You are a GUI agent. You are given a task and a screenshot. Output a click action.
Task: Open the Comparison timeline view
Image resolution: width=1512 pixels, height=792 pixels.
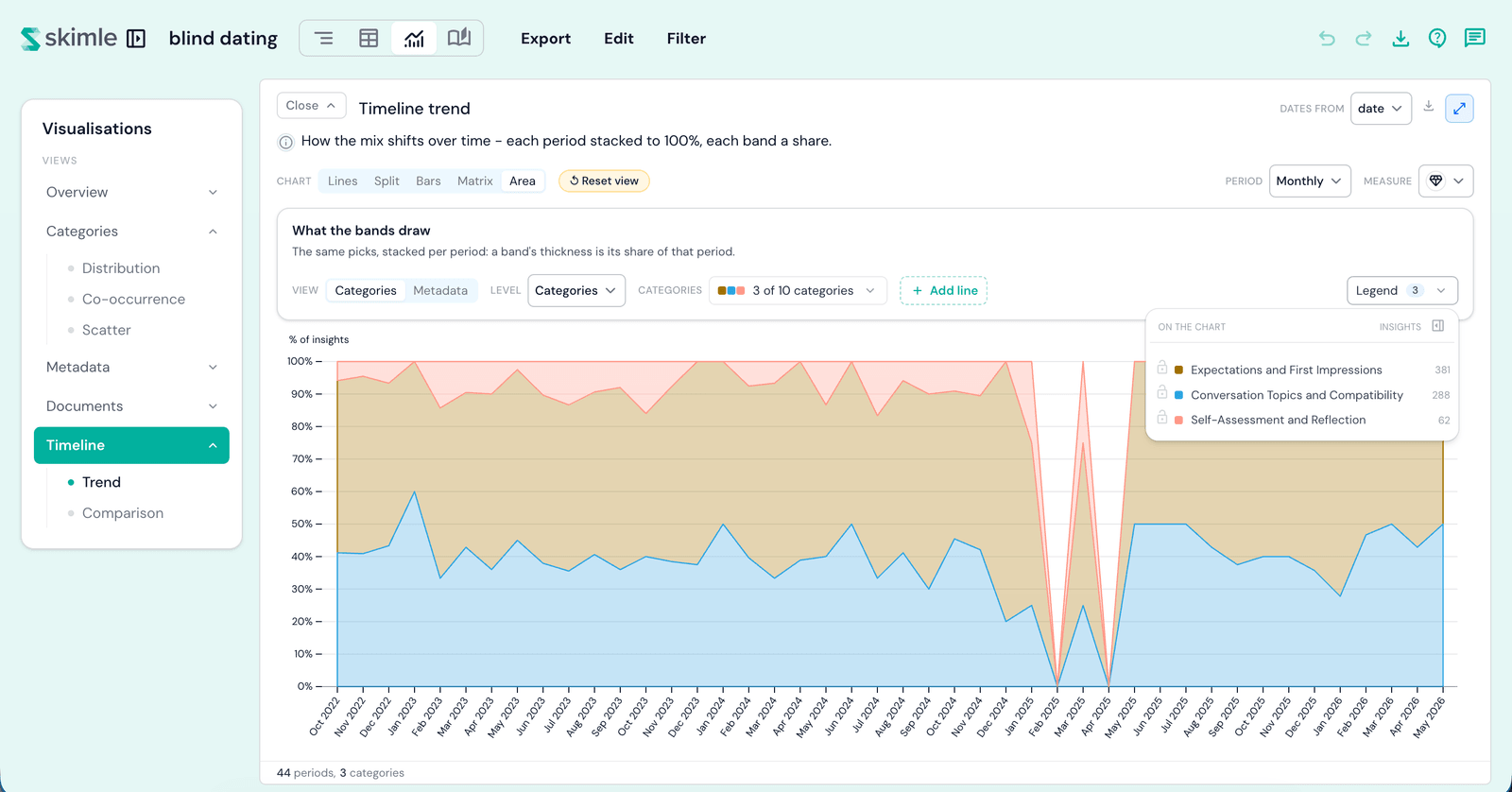click(123, 513)
